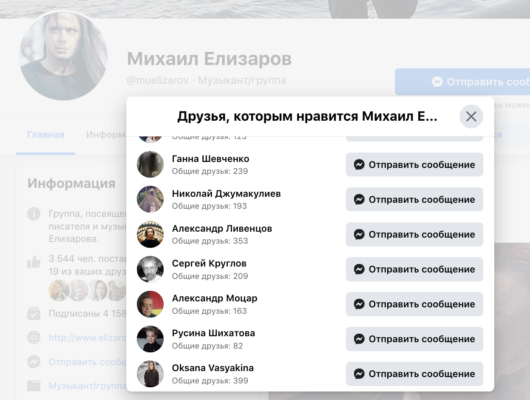Click the category folder icon near Музыкант/группа
530x400 pixels.
click(34, 386)
